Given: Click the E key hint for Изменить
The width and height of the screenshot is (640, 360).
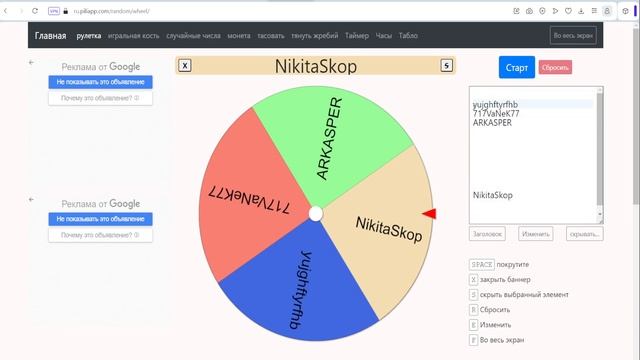Looking at the screenshot, I should (473, 325).
